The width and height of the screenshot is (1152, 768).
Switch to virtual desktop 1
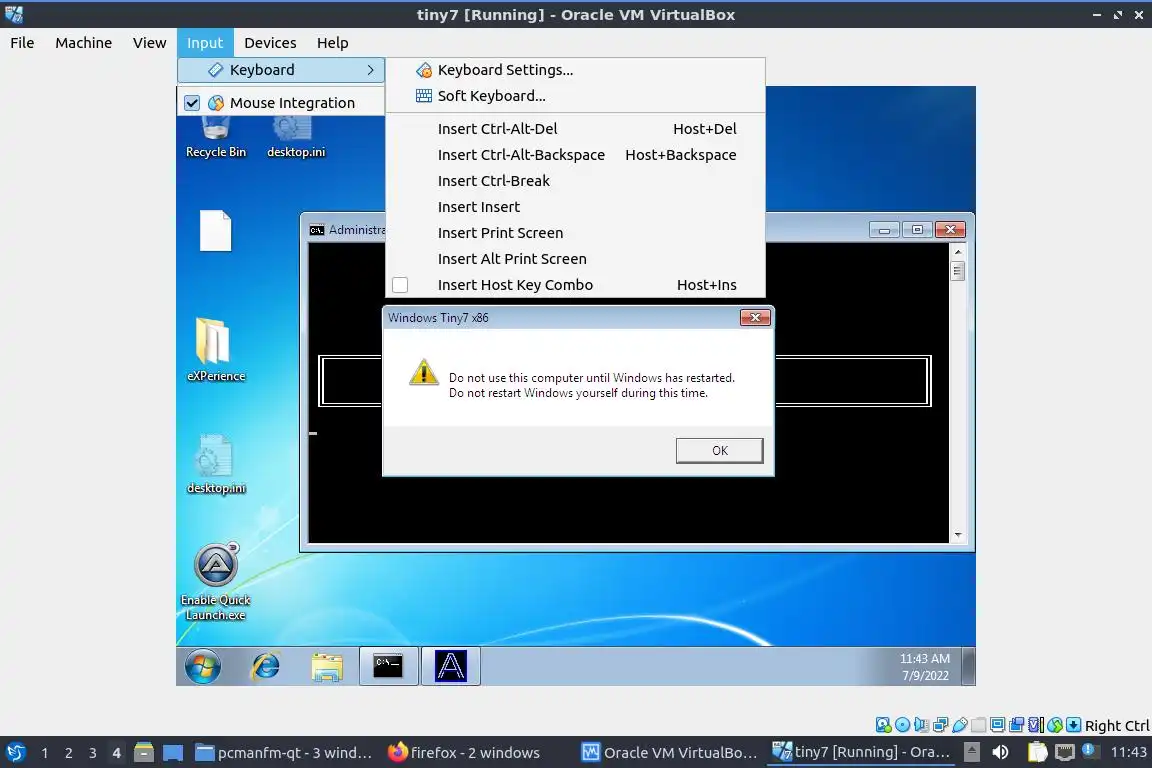click(x=45, y=753)
